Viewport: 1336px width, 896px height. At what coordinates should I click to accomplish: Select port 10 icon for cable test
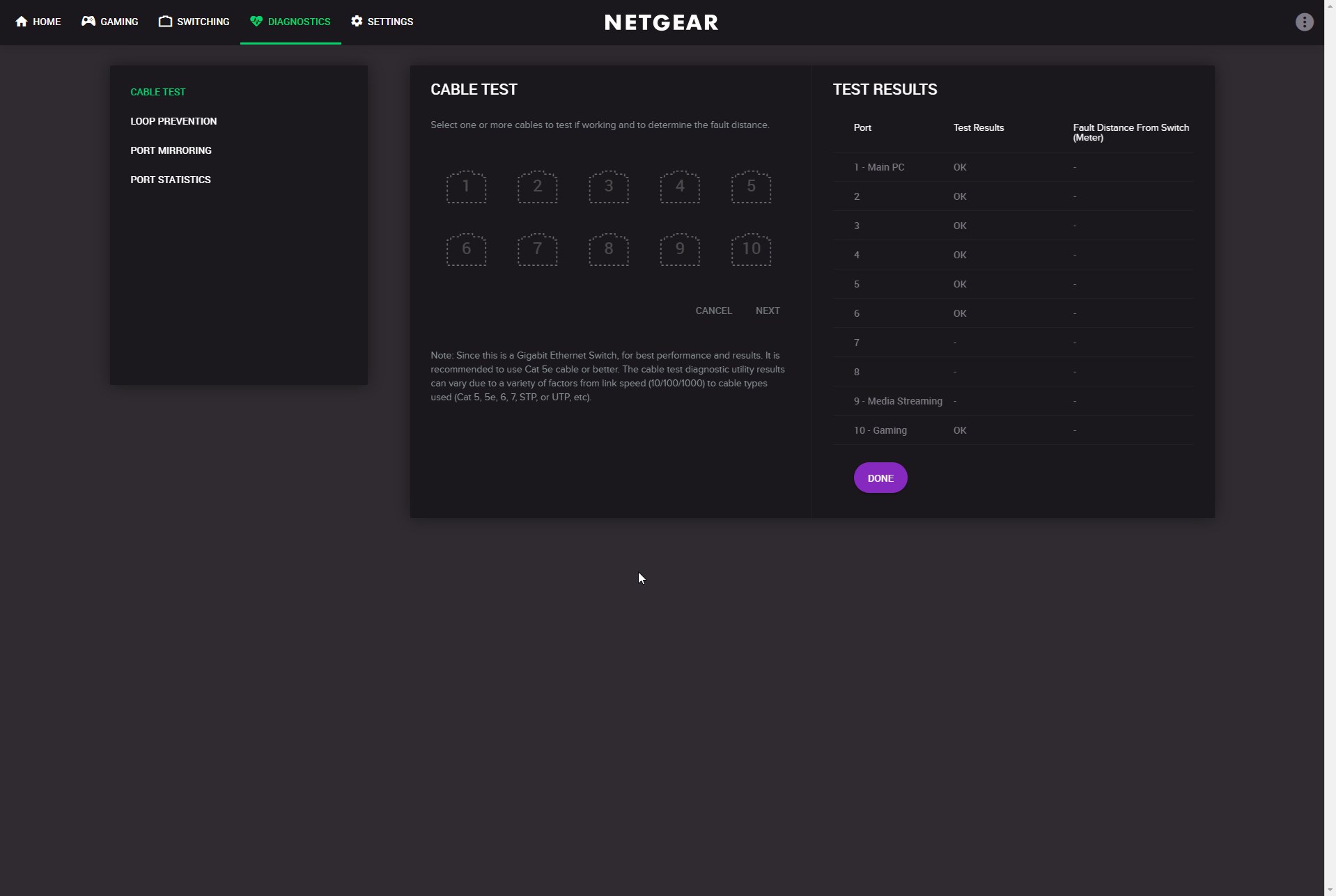tap(751, 249)
